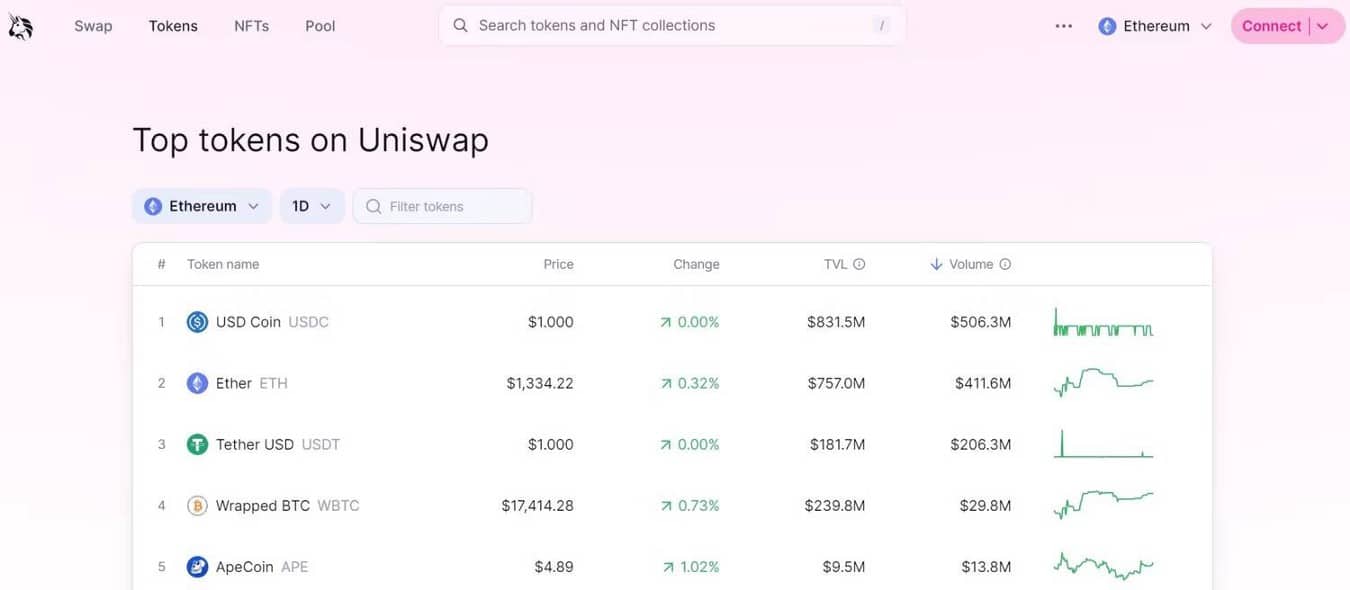The height and width of the screenshot is (590, 1350).
Task: Expand the Ethereum chain filter dropdown
Action: [202, 205]
